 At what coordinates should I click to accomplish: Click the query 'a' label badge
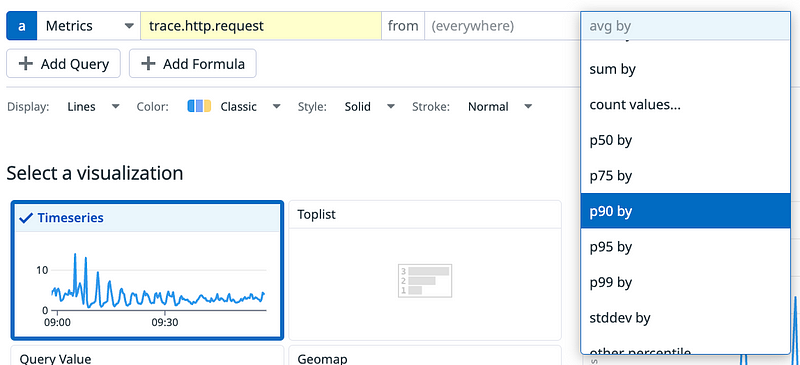click(x=21, y=26)
